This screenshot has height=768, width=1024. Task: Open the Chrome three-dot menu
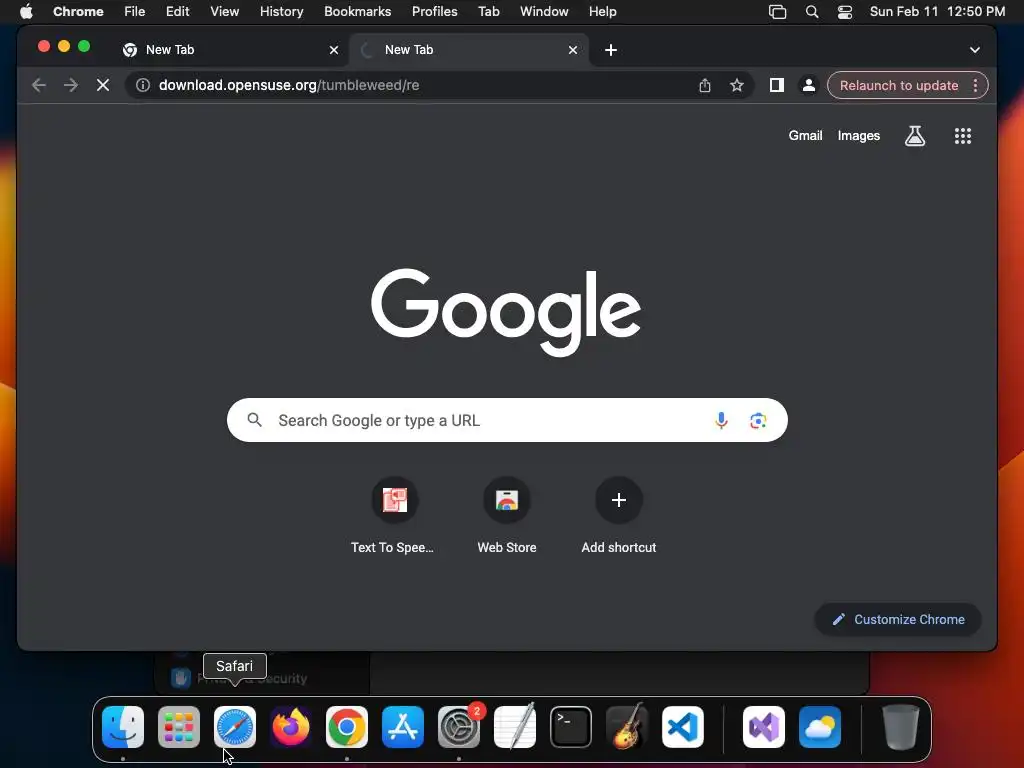[x=975, y=86]
